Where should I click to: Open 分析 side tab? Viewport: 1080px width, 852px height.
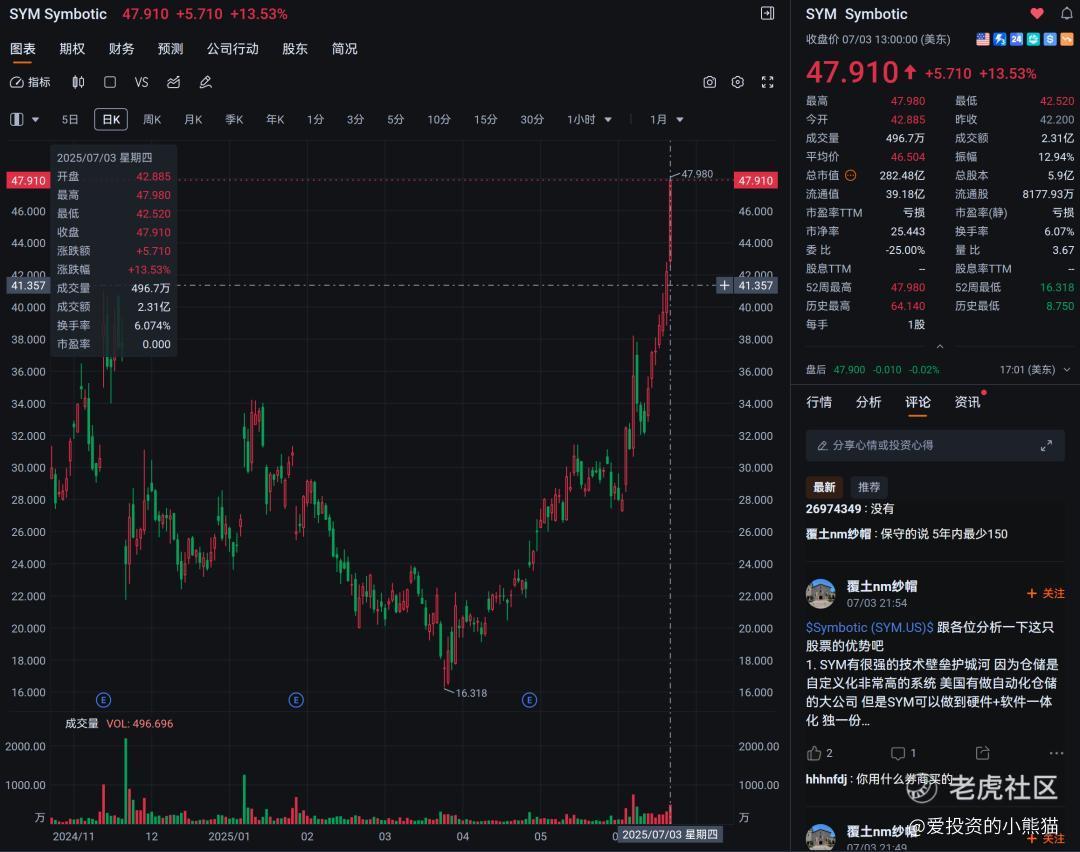tap(869, 402)
